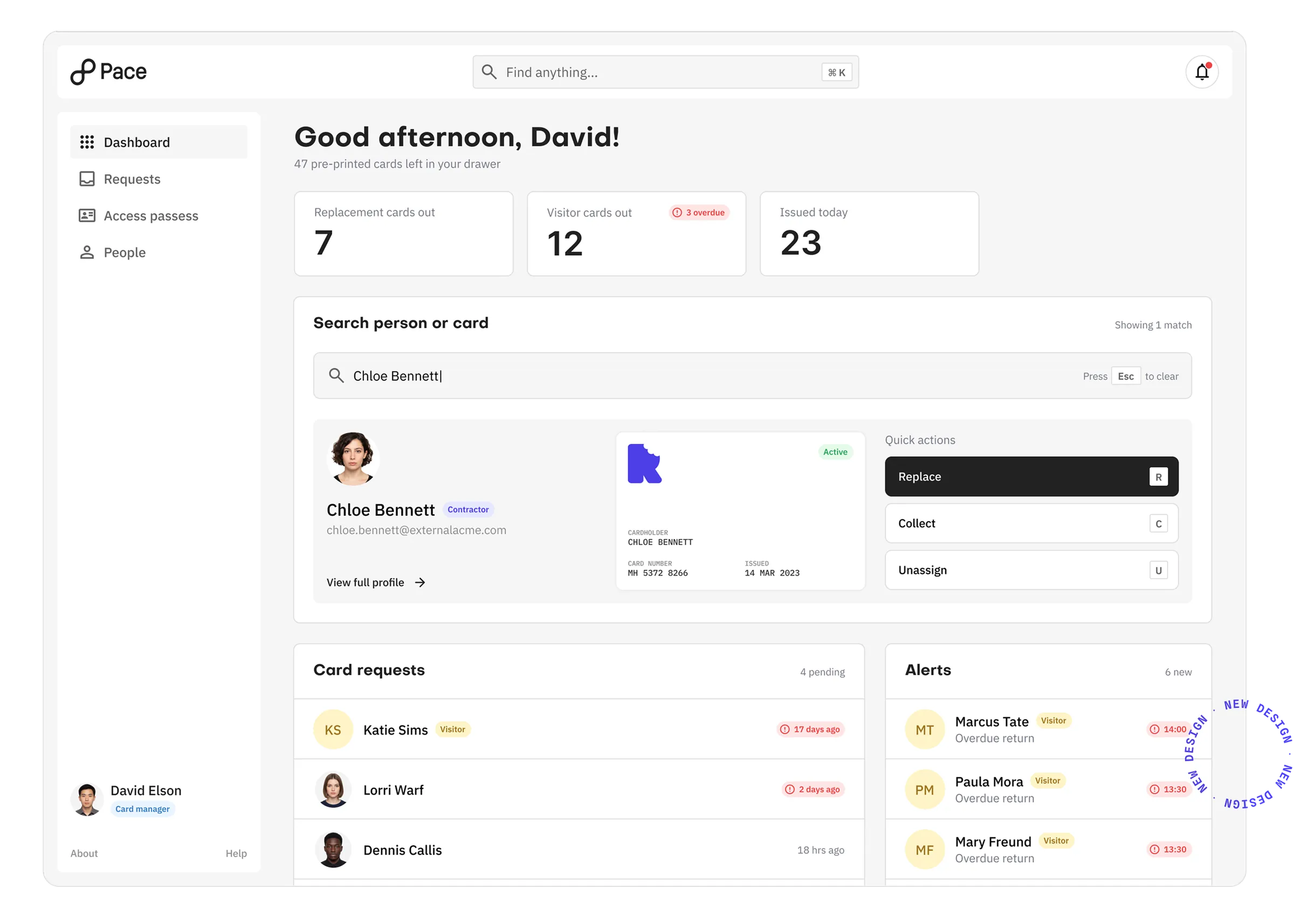Open Katie Sims card request

(x=579, y=729)
